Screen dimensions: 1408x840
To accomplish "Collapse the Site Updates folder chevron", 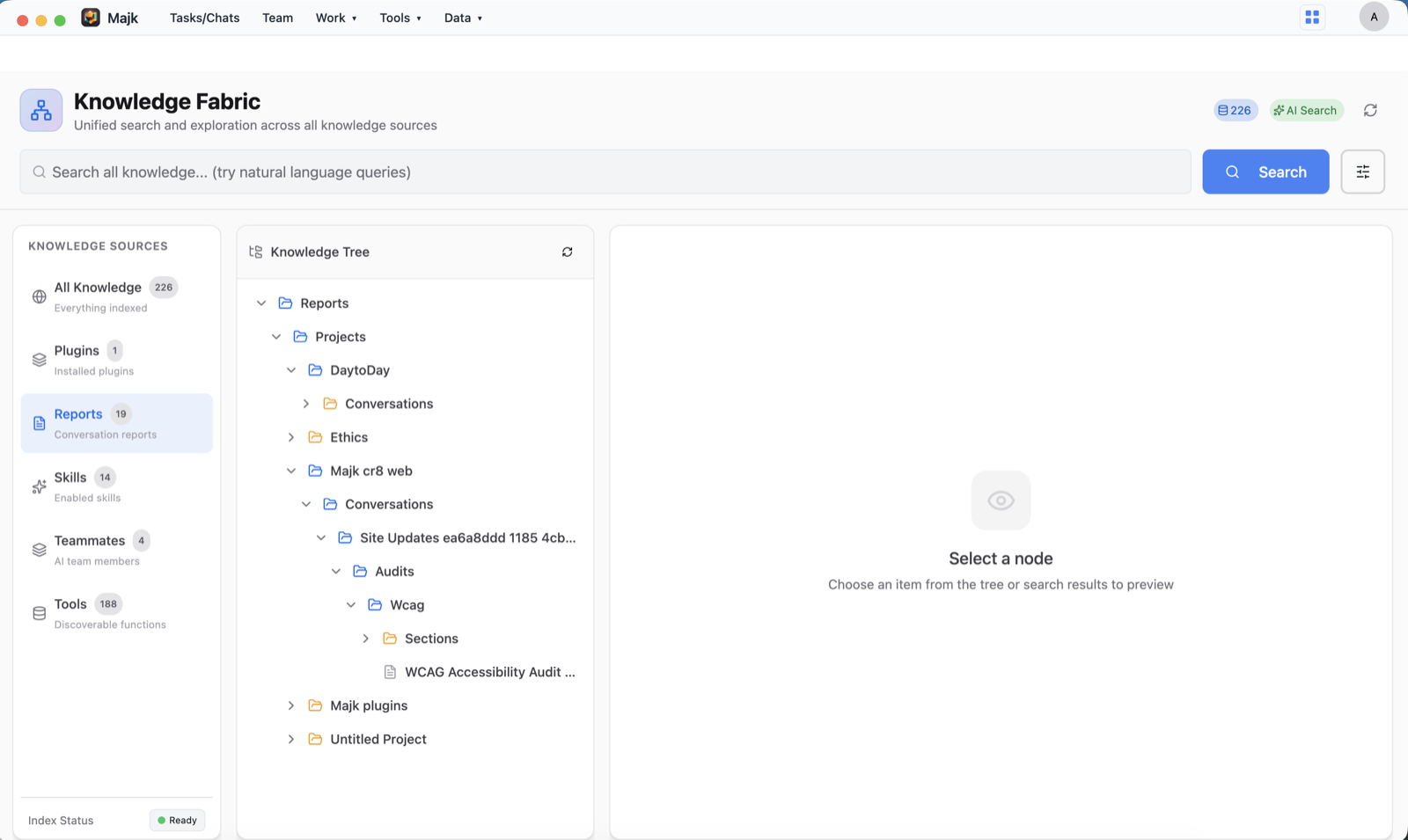I will tap(321, 537).
